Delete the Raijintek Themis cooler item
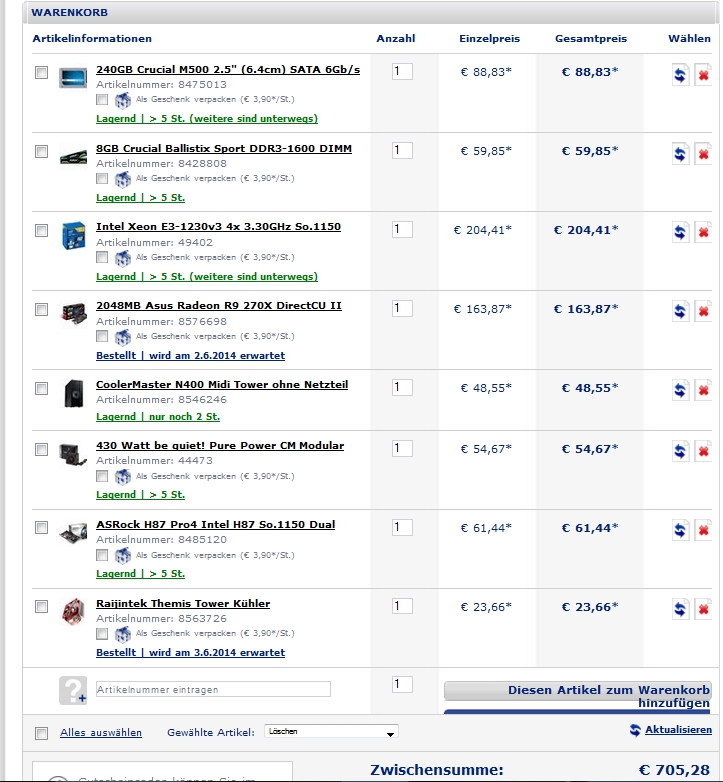Viewport: 723px width, 782px height. [x=703, y=609]
